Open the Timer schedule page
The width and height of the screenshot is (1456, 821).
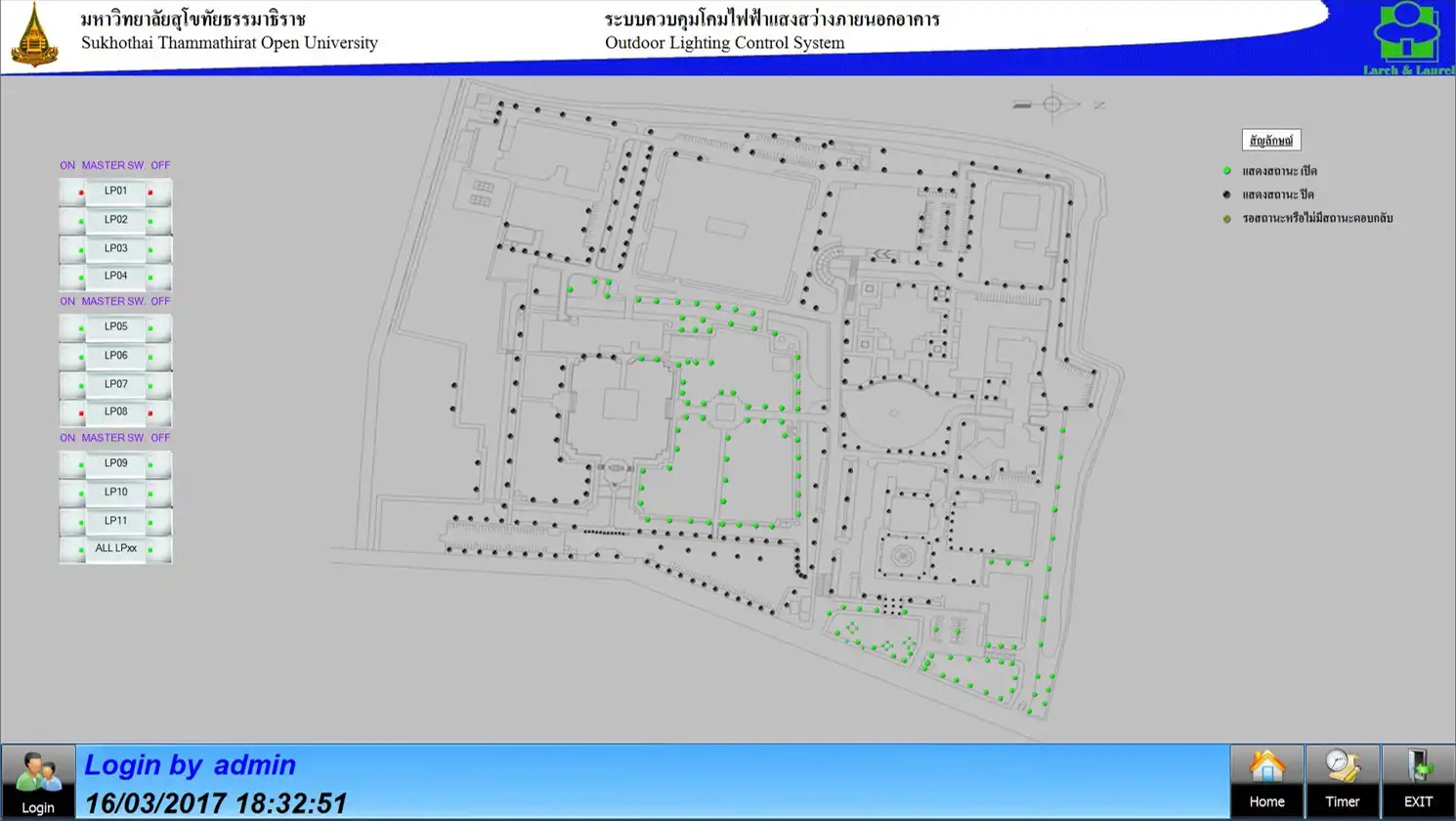(1342, 780)
